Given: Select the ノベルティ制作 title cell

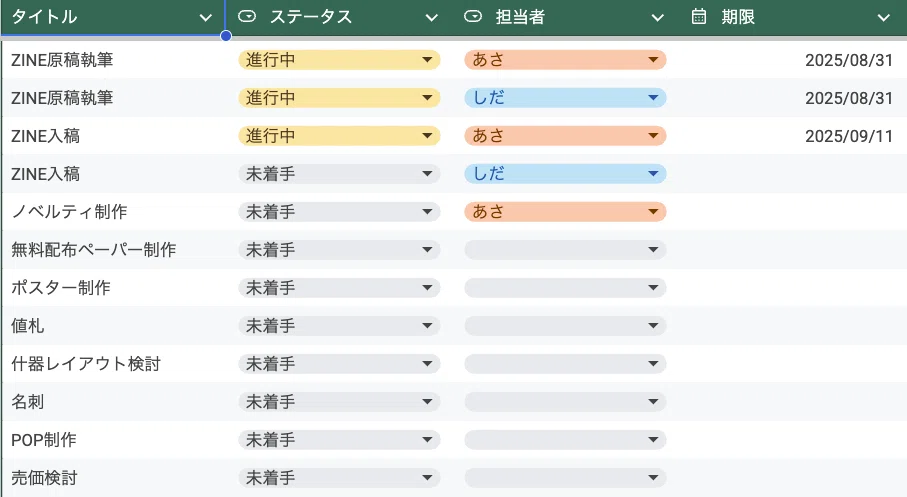Looking at the screenshot, I should point(113,212).
